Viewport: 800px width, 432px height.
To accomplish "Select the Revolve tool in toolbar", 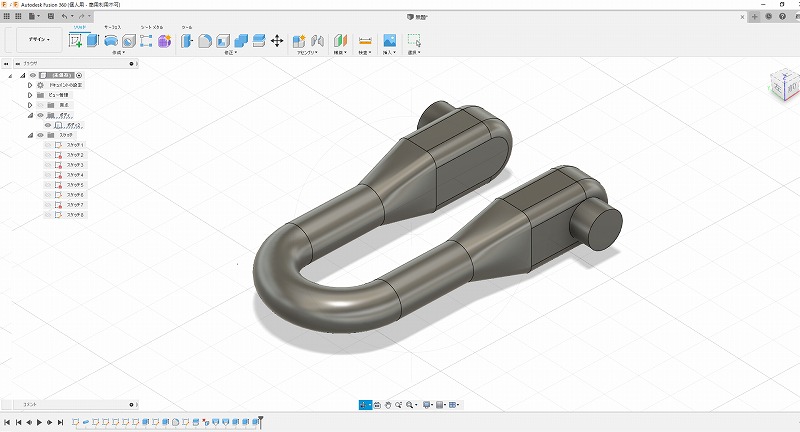I will [111, 40].
